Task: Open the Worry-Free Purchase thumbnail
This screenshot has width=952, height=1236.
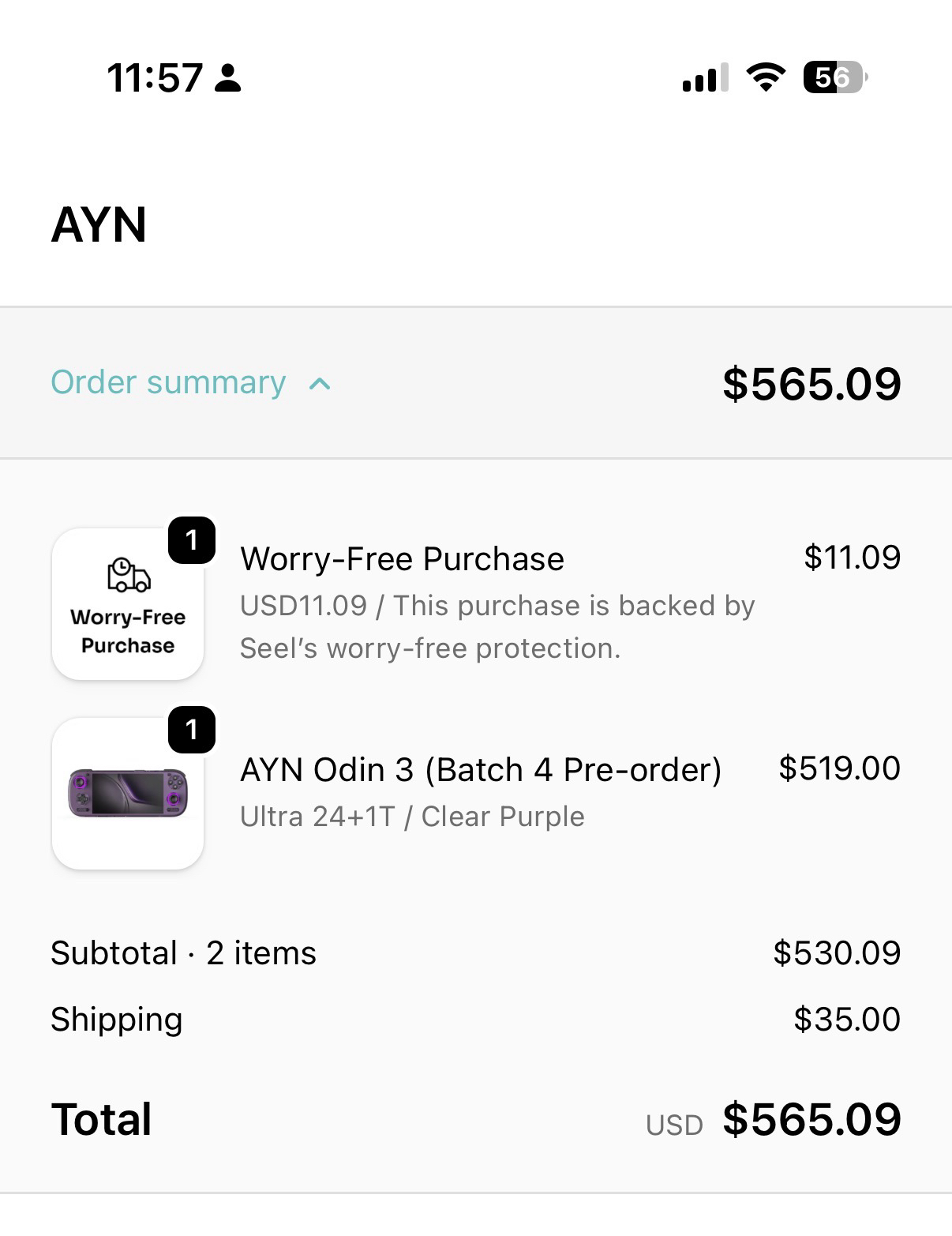Action: (x=128, y=605)
